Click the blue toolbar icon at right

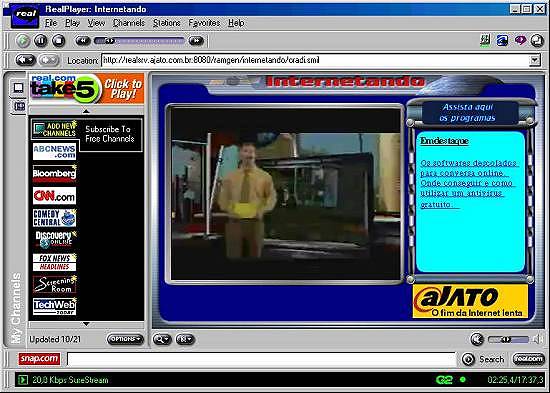(502, 40)
